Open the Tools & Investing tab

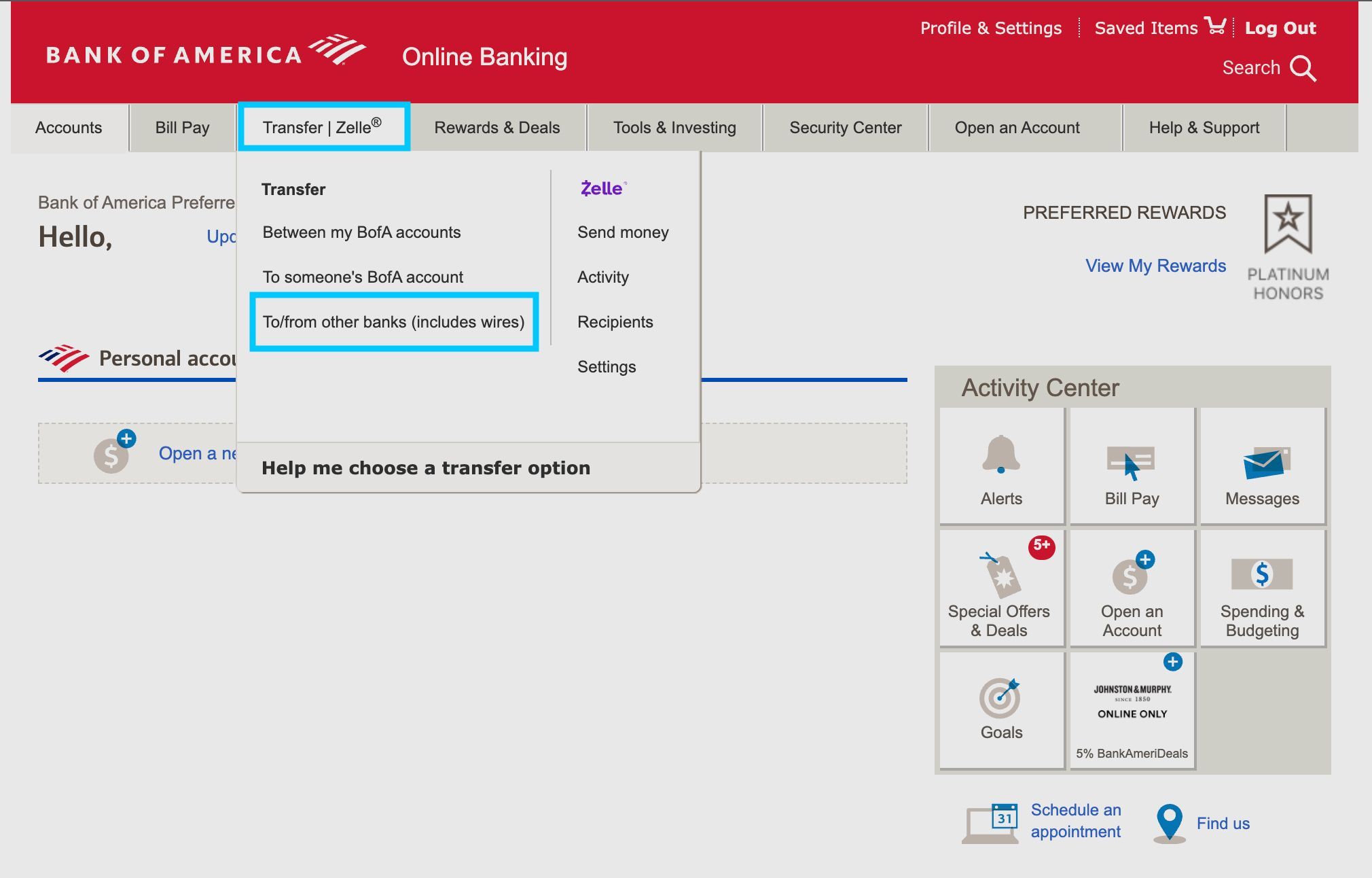click(674, 128)
